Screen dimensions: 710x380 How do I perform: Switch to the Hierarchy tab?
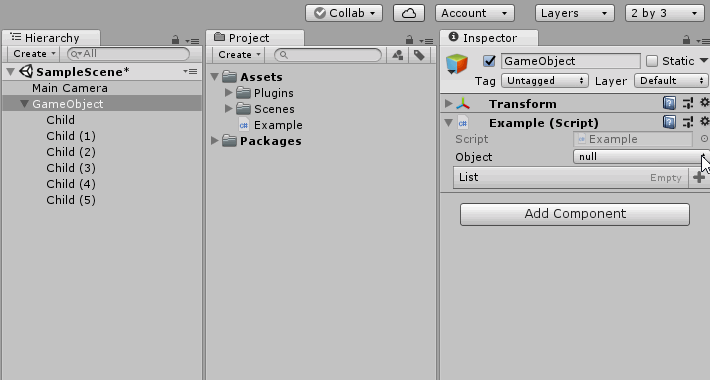(x=51, y=38)
